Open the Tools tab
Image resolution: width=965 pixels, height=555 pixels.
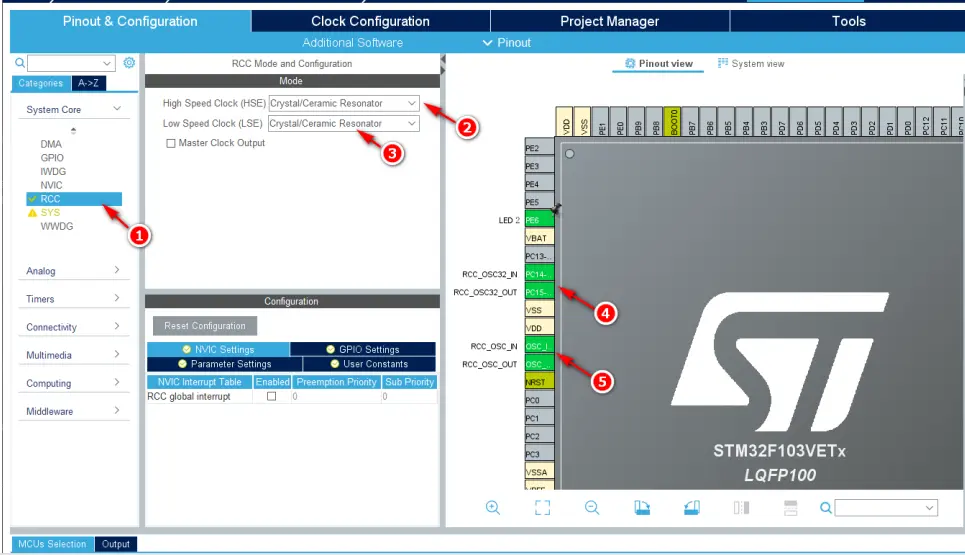click(x=848, y=21)
